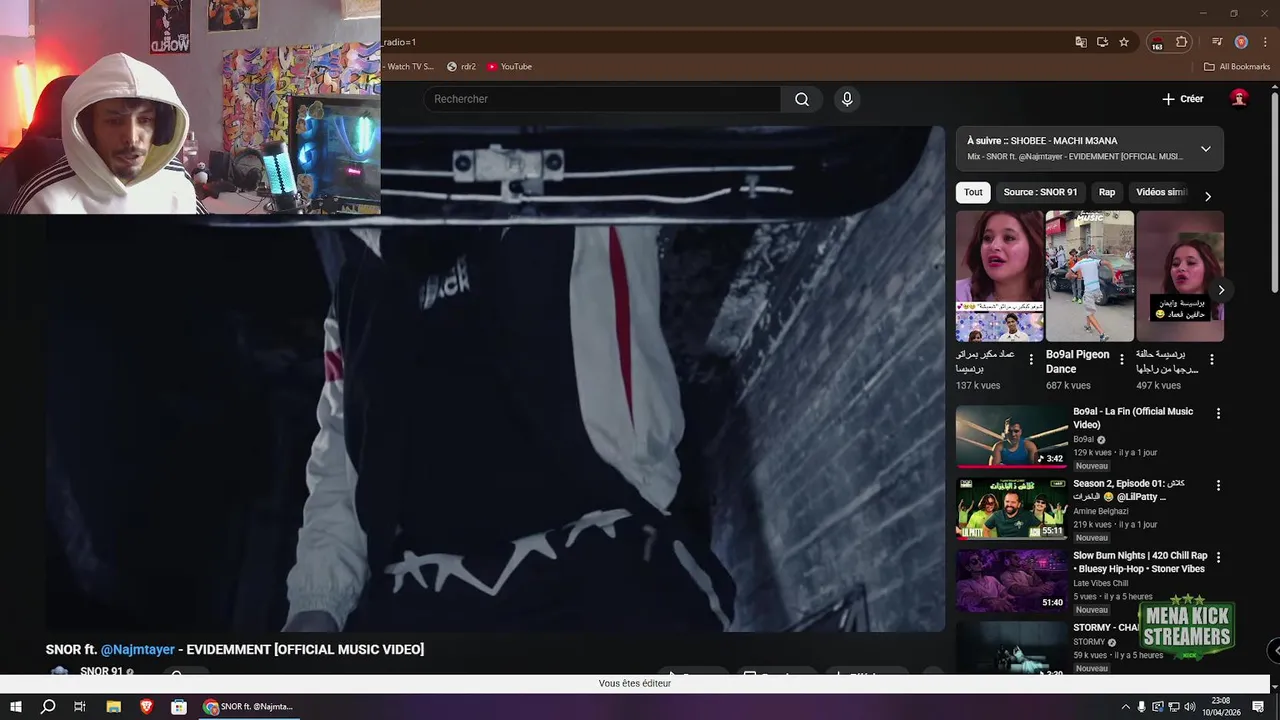Image resolution: width=1280 pixels, height=720 pixels.
Task: Collapse the À suivre mix playlist panel
Action: (x=1205, y=149)
